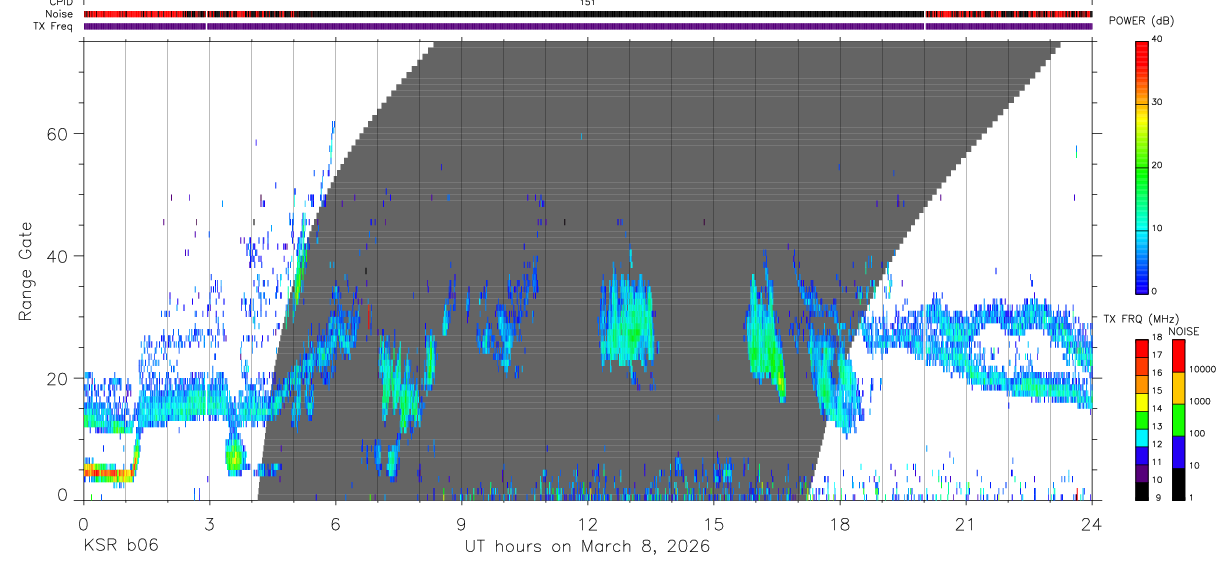Click the red-black Noise strip above plot

[587, 15]
